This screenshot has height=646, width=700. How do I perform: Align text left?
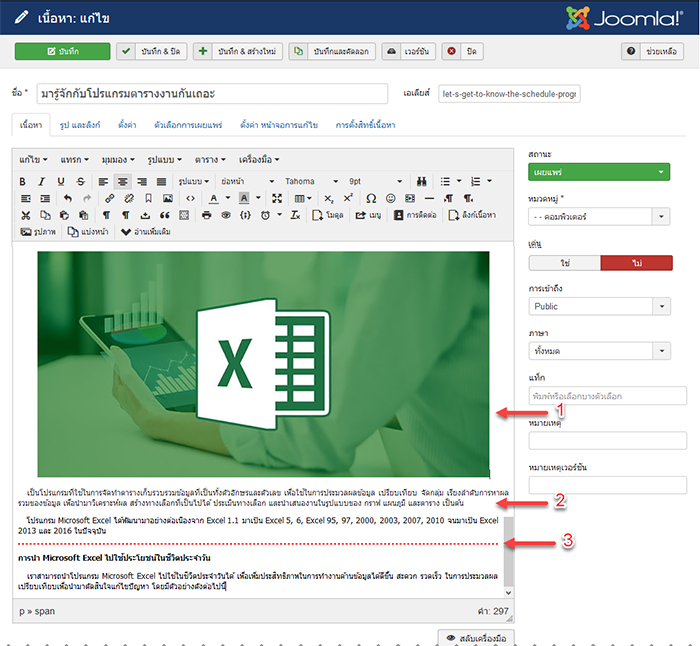pos(103,181)
